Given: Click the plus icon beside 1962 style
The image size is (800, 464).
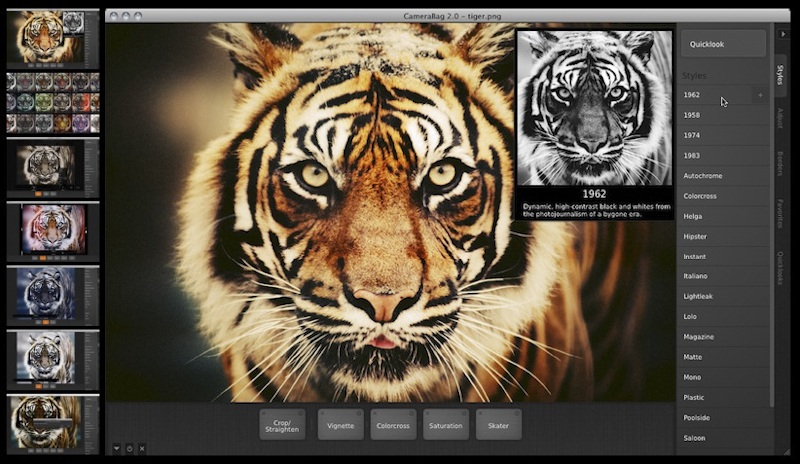Looking at the screenshot, I should click(x=760, y=95).
